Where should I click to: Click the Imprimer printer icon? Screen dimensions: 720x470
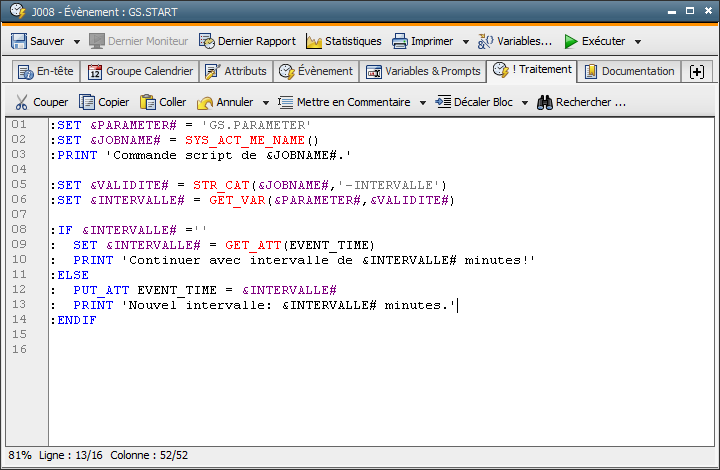click(x=400, y=42)
